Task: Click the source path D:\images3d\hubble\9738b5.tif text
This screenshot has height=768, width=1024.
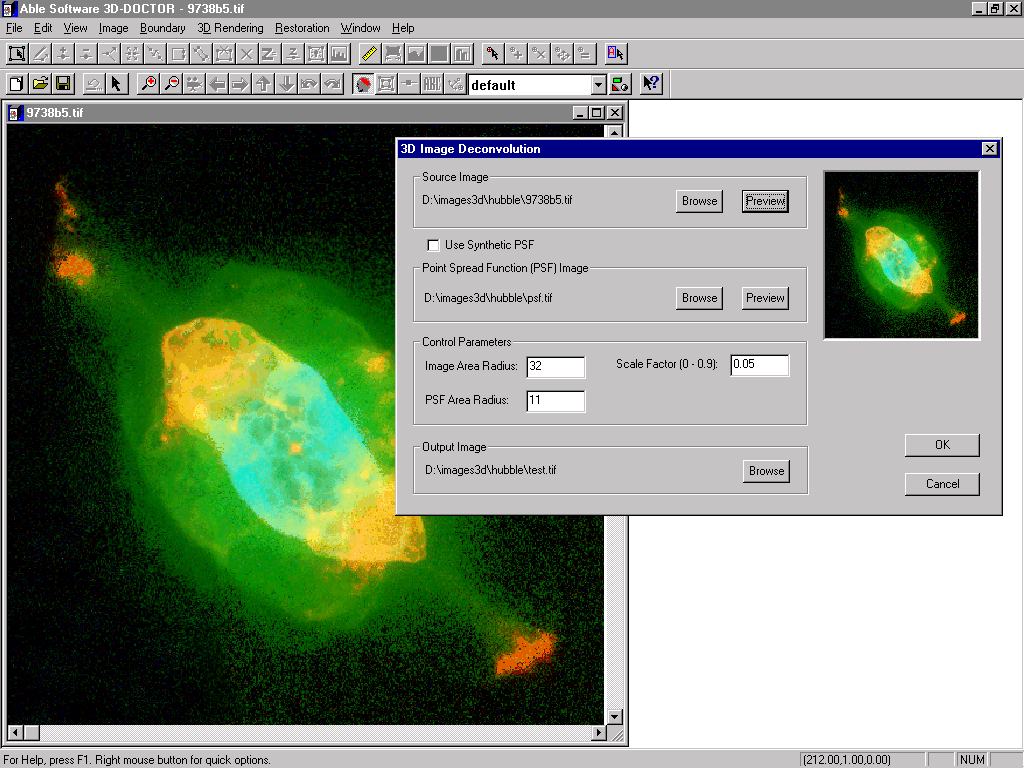Action: click(x=497, y=200)
